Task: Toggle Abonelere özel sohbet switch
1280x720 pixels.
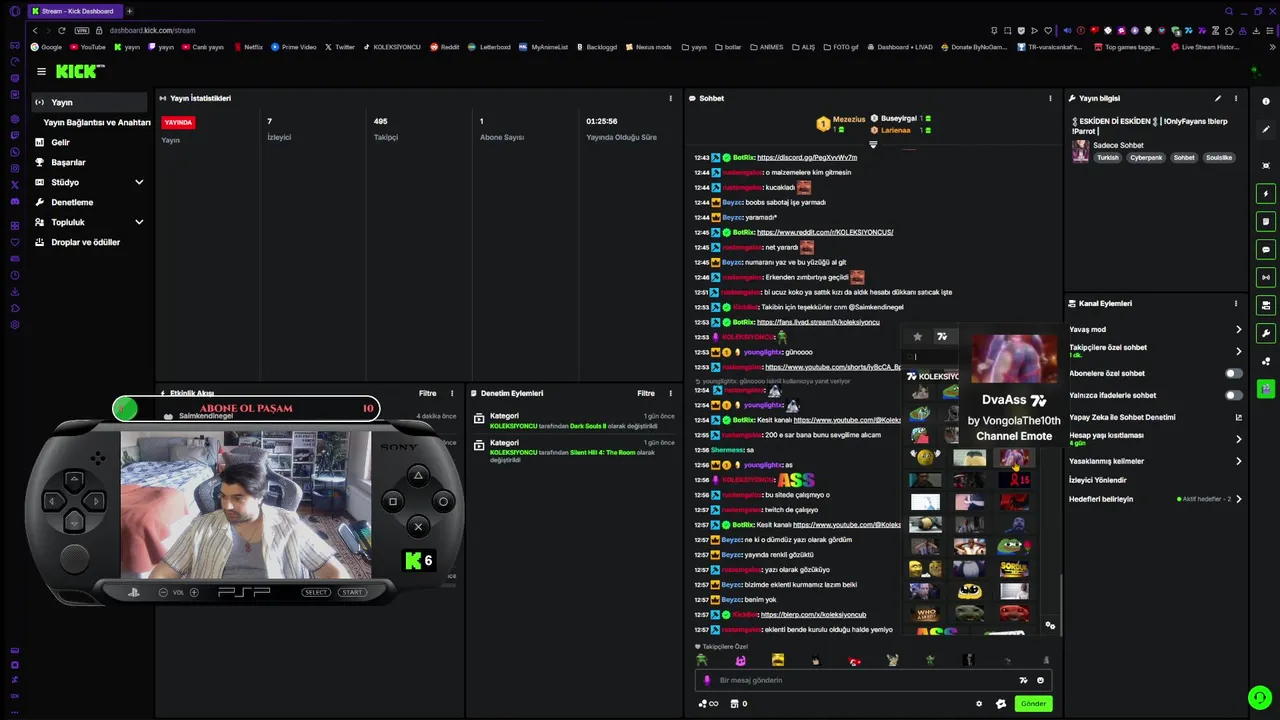Action: click(x=1234, y=373)
